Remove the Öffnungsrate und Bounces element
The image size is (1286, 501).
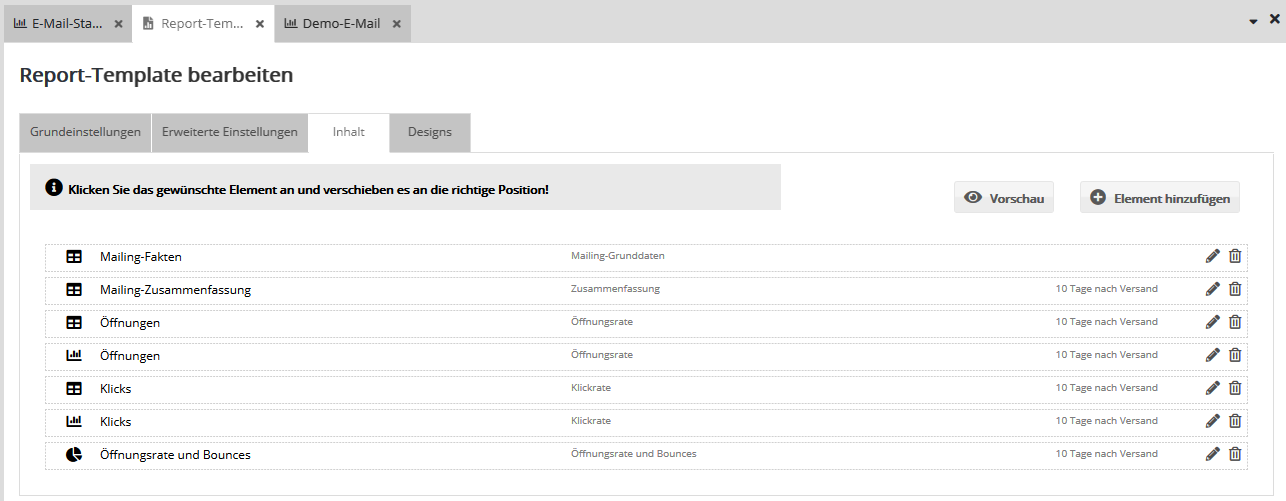[1235, 454]
